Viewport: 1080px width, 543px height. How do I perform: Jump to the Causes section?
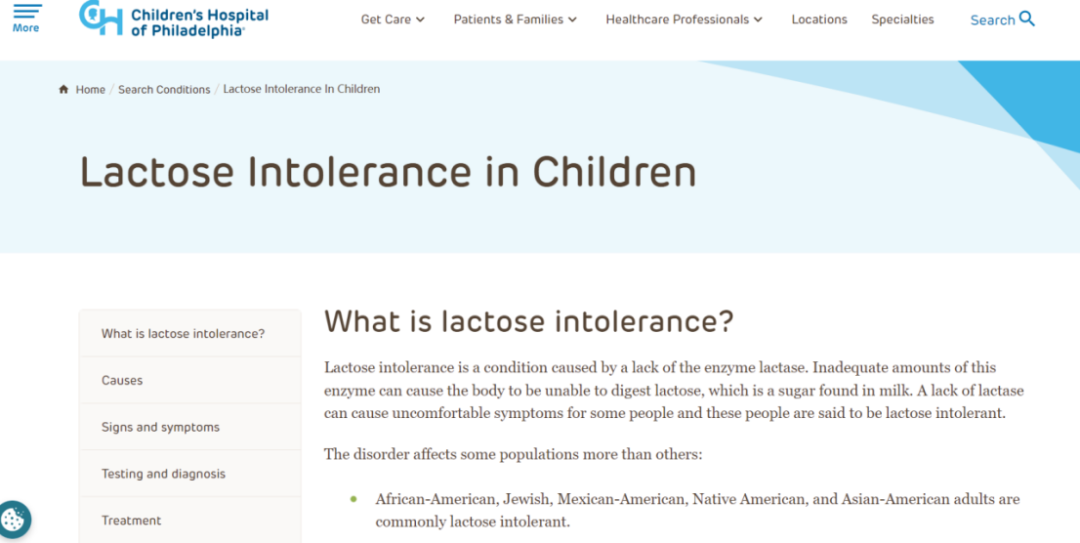tap(122, 380)
